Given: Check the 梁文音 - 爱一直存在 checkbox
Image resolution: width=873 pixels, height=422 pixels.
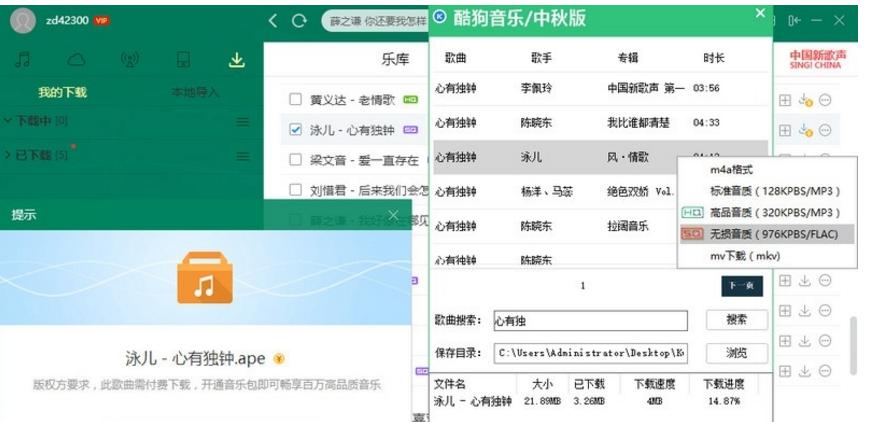Looking at the screenshot, I should click(295, 160).
